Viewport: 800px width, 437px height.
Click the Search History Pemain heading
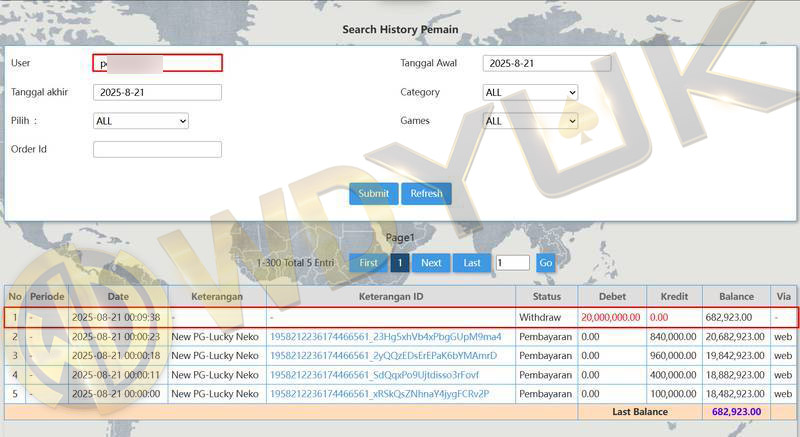pyautogui.click(x=400, y=30)
